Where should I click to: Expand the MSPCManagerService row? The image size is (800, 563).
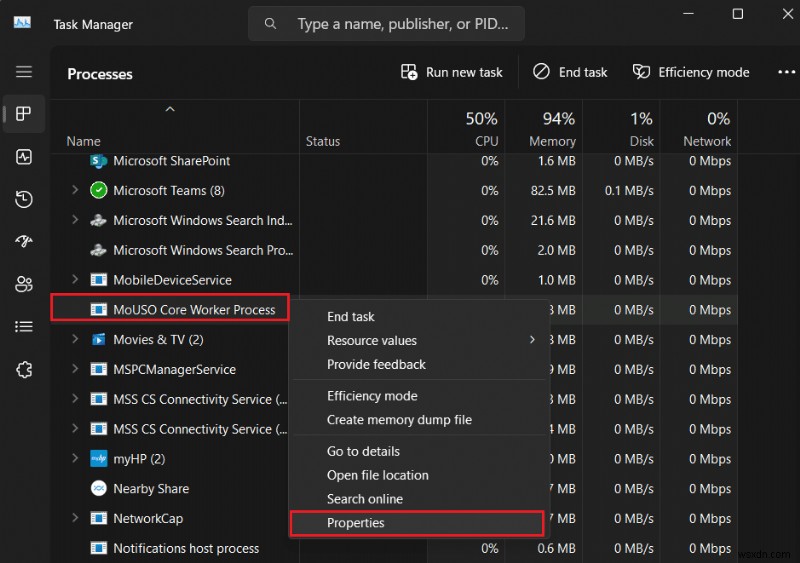pyautogui.click(x=75, y=369)
